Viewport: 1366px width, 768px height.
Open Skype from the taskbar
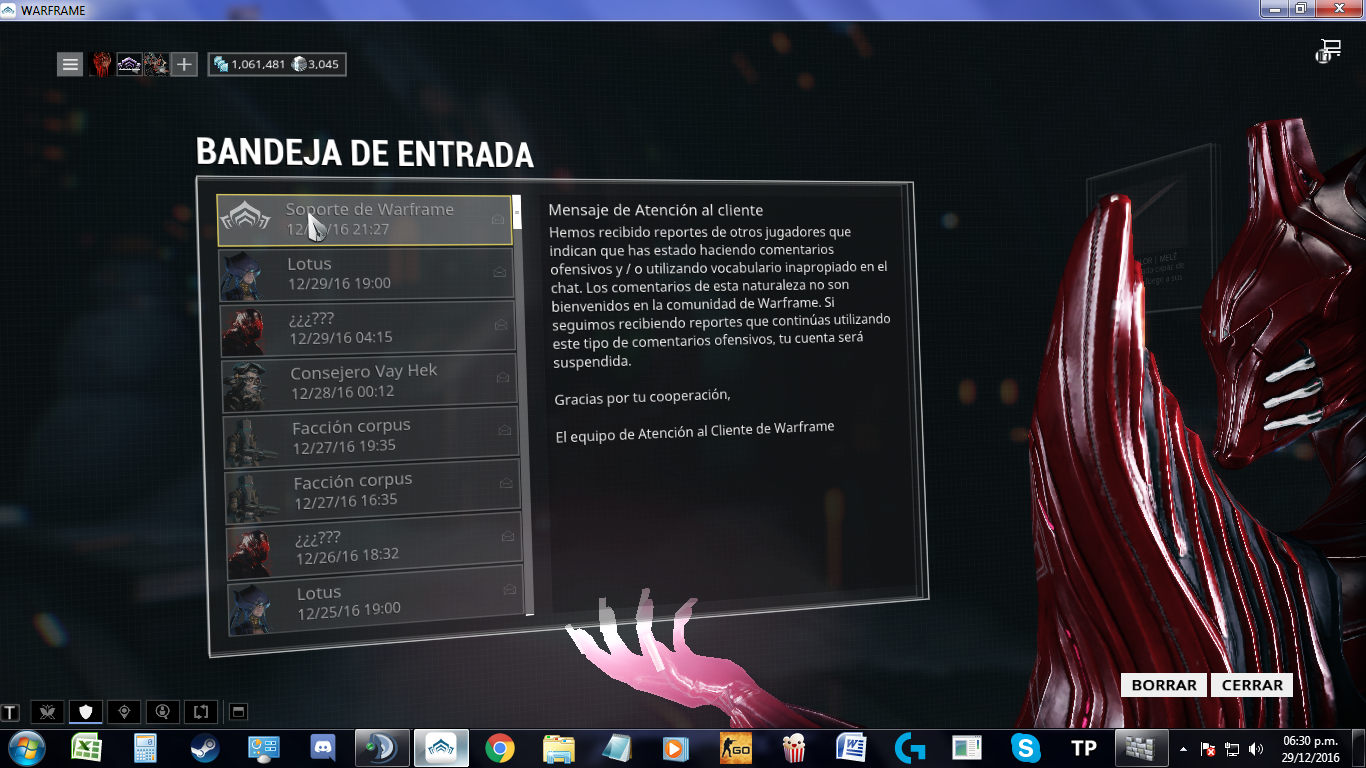(1025, 748)
